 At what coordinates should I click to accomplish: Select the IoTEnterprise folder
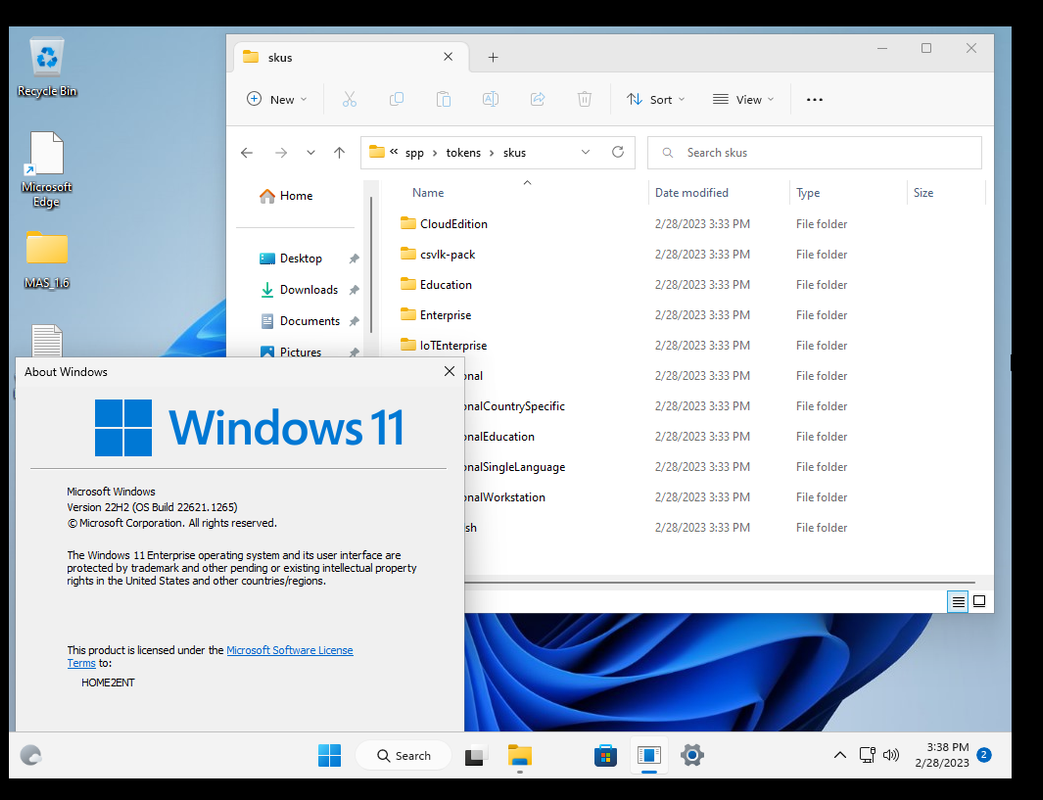(x=444, y=346)
